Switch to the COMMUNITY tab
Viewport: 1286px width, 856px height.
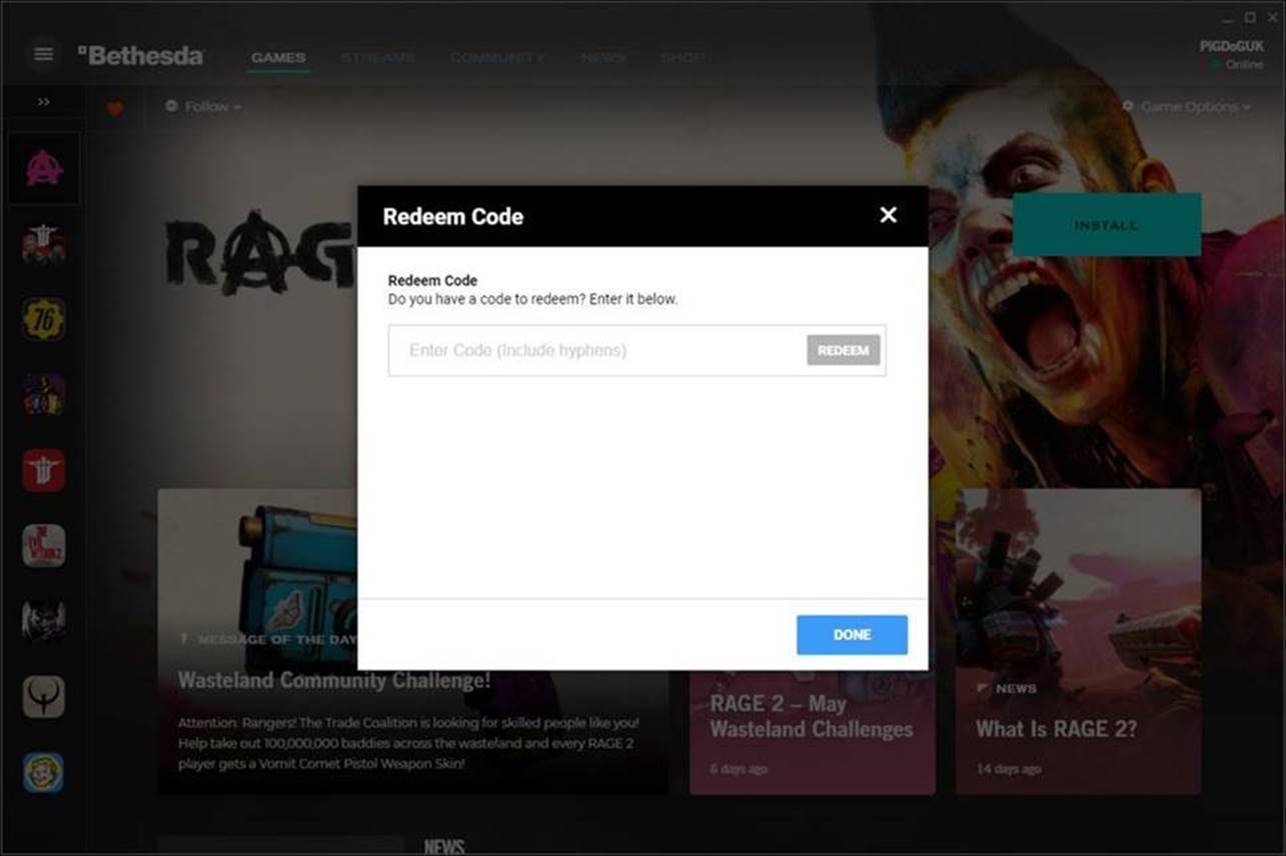497,58
